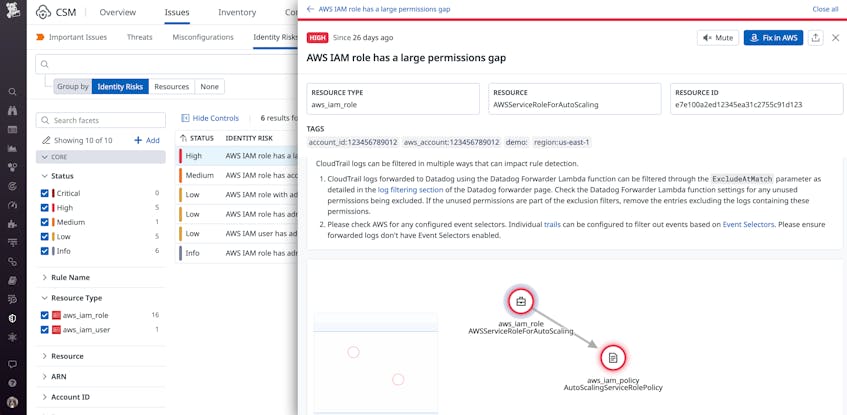The height and width of the screenshot is (415, 847).
Task: Click the Fix in AWS button
Action: point(774,38)
